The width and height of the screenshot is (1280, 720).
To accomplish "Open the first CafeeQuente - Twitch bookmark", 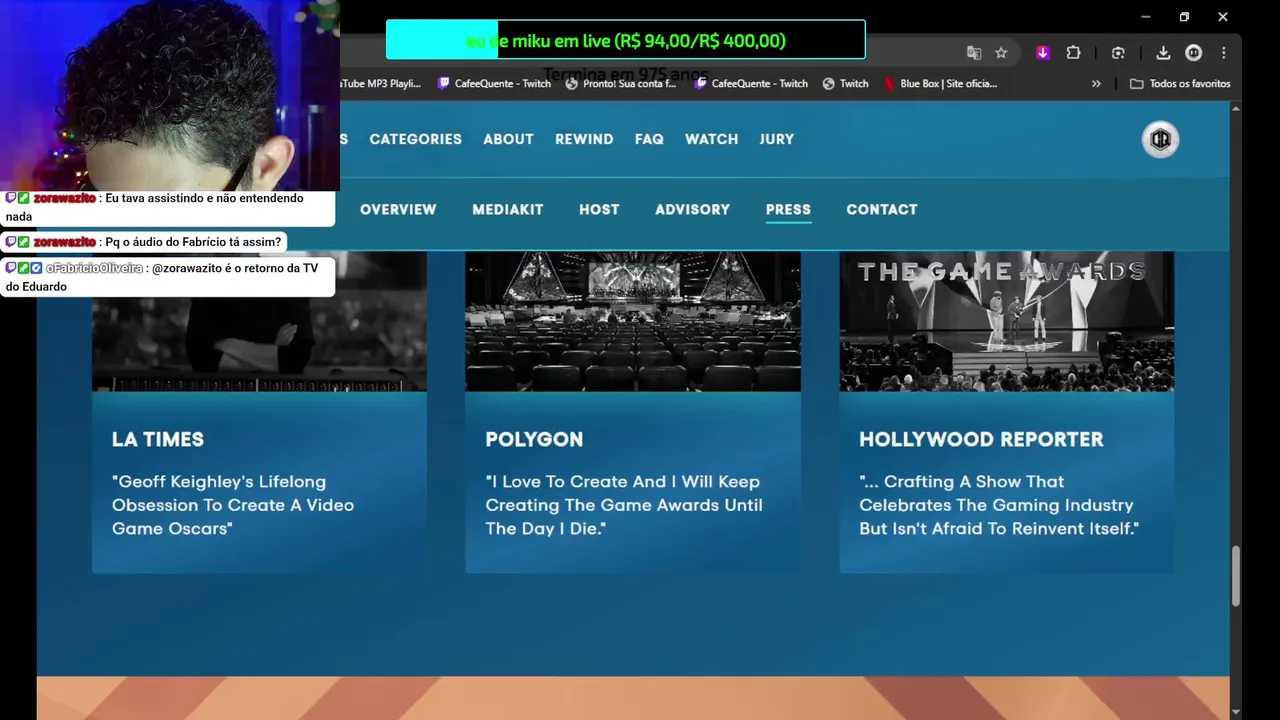I will (494, 84).
